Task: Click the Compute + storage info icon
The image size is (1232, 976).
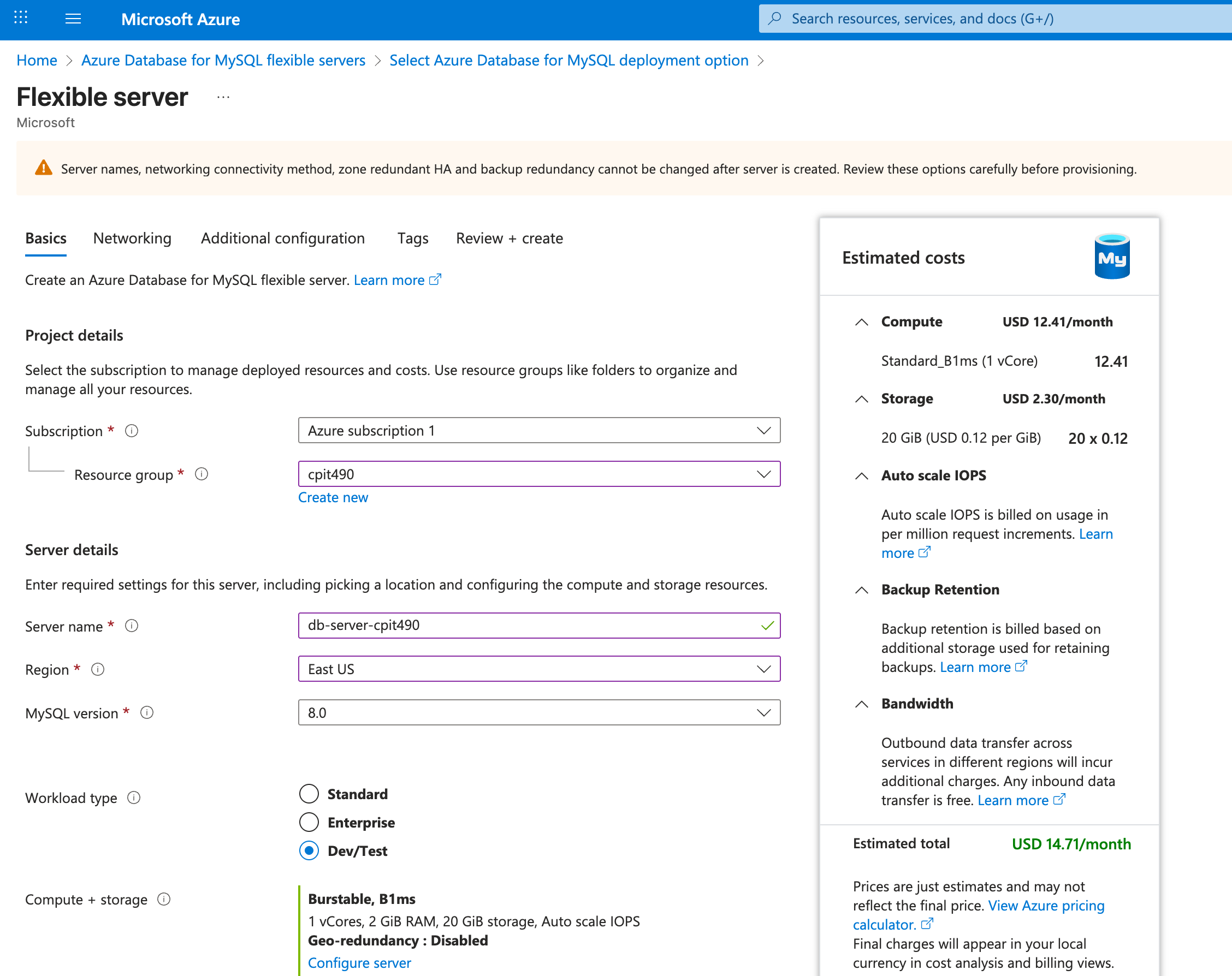Action: point(164,899)
